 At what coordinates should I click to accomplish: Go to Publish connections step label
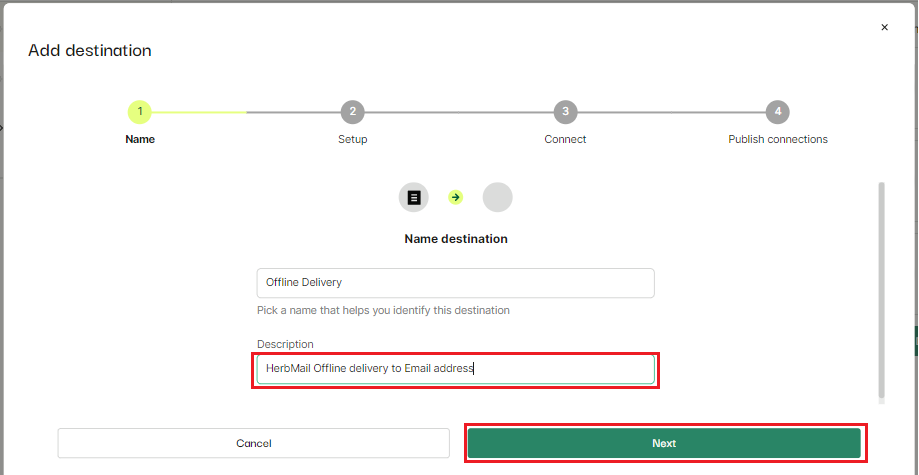[x=778, y=140]
